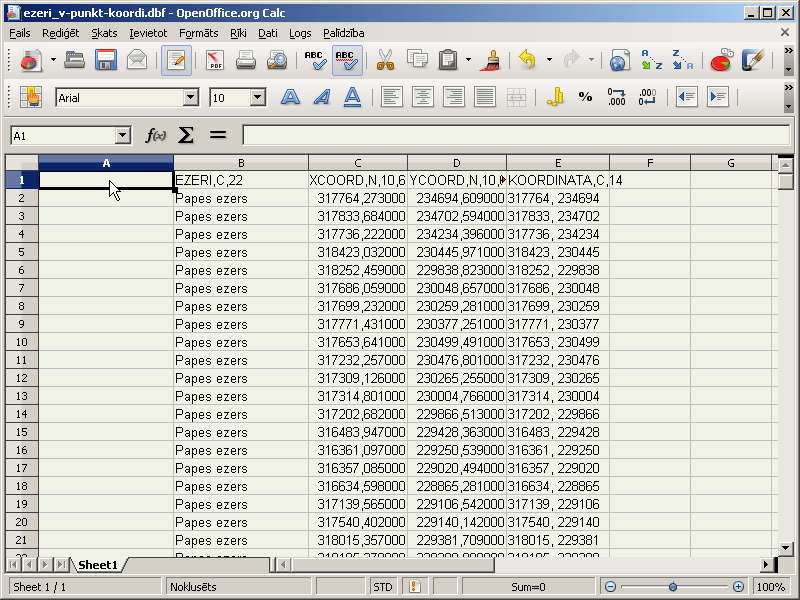Open the Styles and Formatting window
Screen dimensions: 800x600
click(x=31, y=97)
